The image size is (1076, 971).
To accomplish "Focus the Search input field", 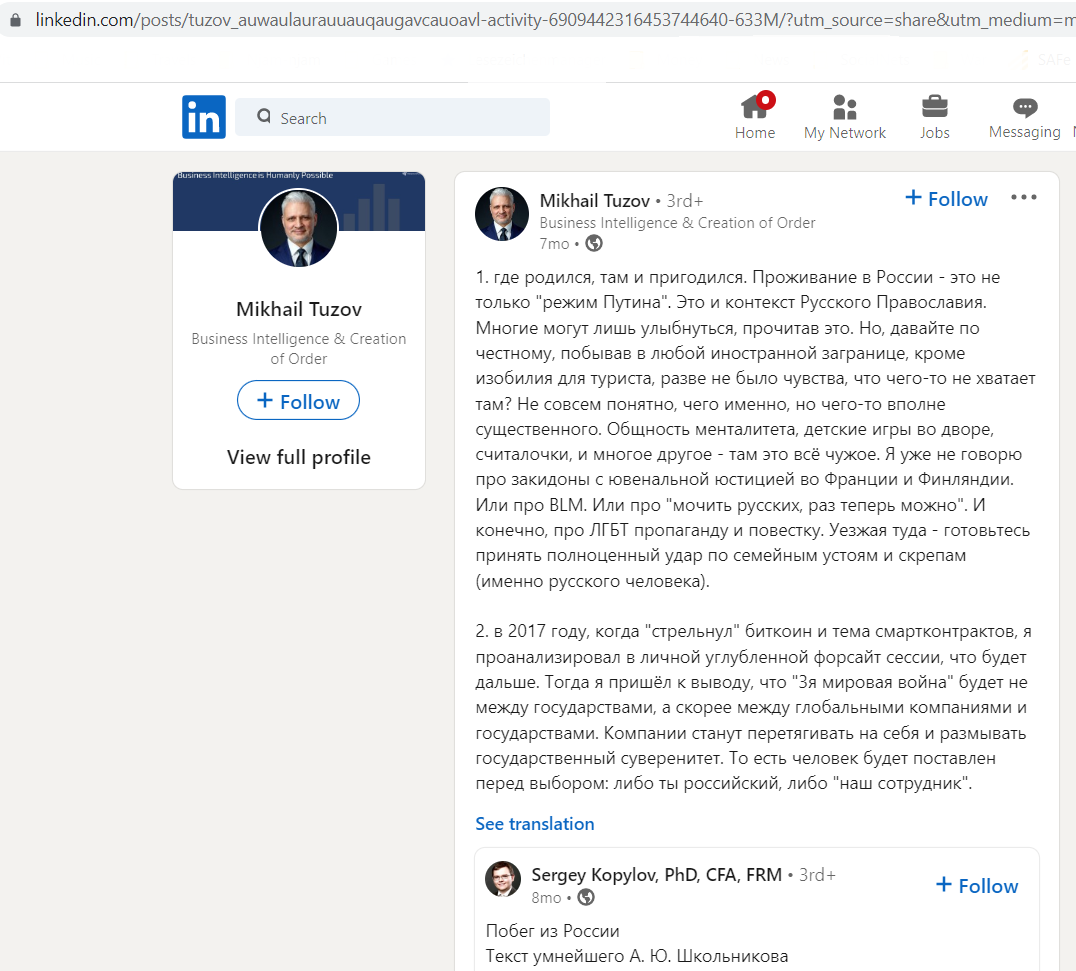I will pos(393,117).
